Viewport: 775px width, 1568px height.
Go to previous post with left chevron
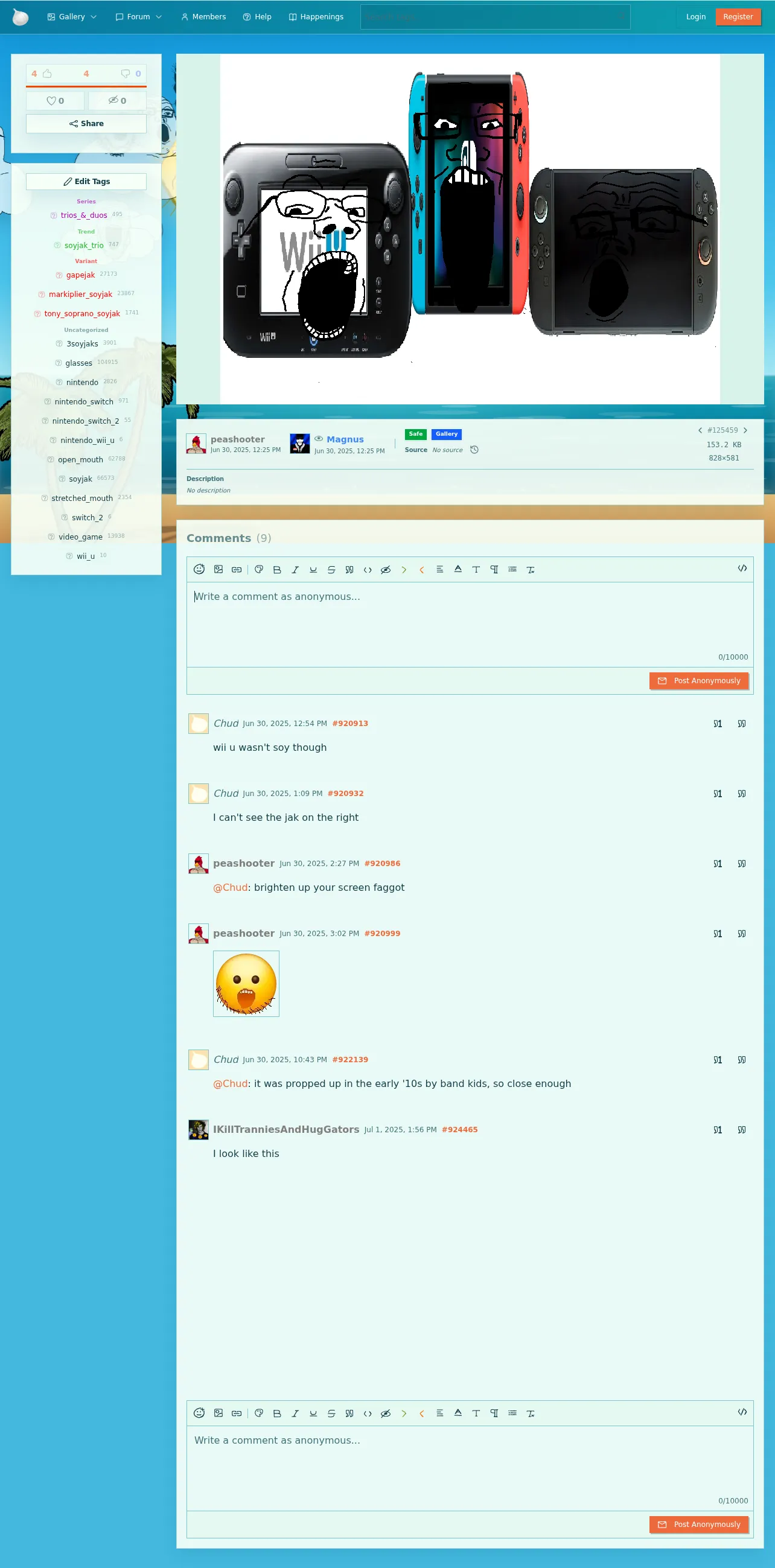(x=700, y=430)
